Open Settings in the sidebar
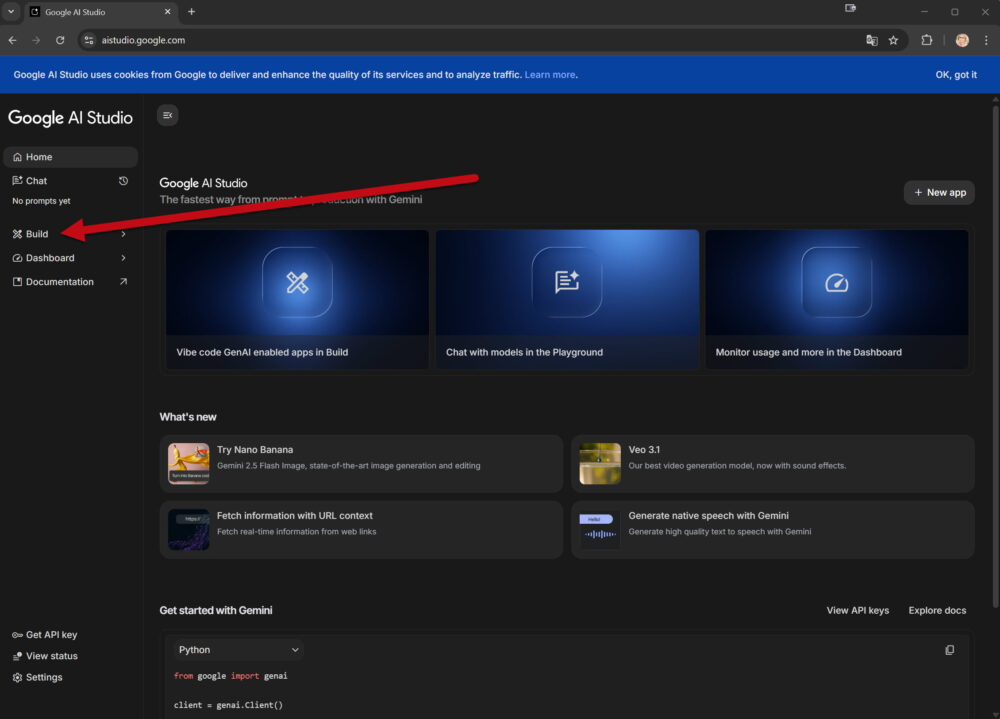The height and width of the screenshot is (719, 1000). pyautogui.click(x=44, y=677)
